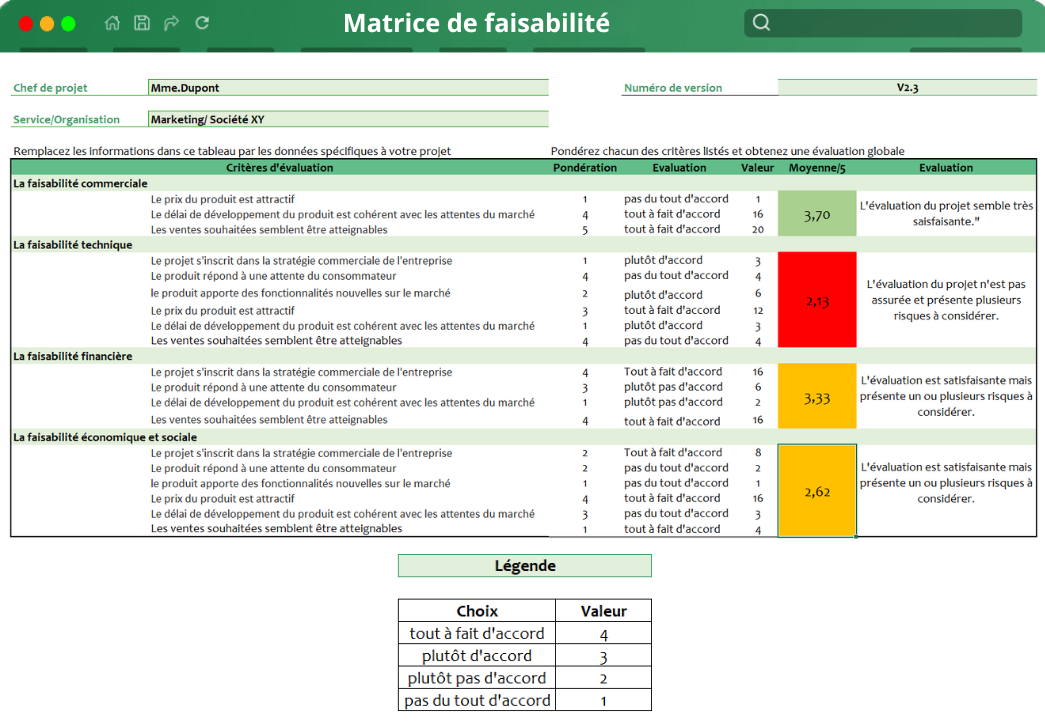Click the Home icon in the toolbar
The width and height of the screenshot is (1045, 727).
tap(112, 22)
